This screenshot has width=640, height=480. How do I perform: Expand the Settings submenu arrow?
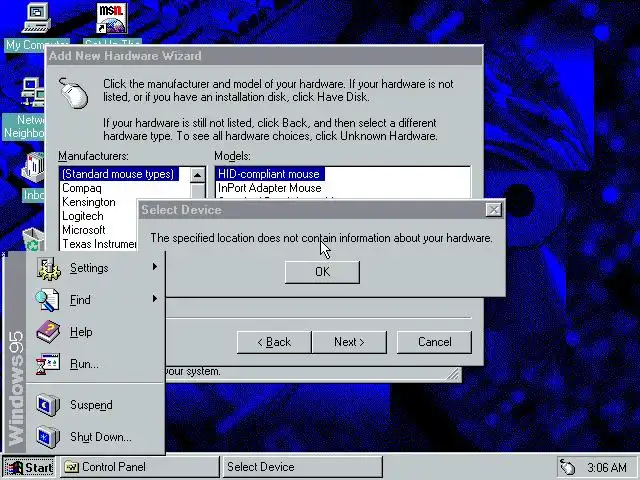coord(155,267)
